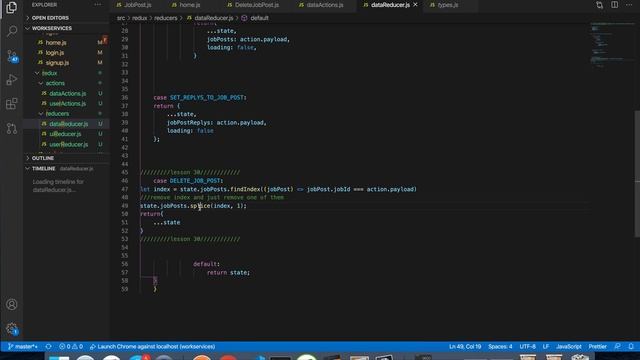Screen dimensions: 640x360
Task: Open dataActions.js in the file tree
Action: coord(67,93)
